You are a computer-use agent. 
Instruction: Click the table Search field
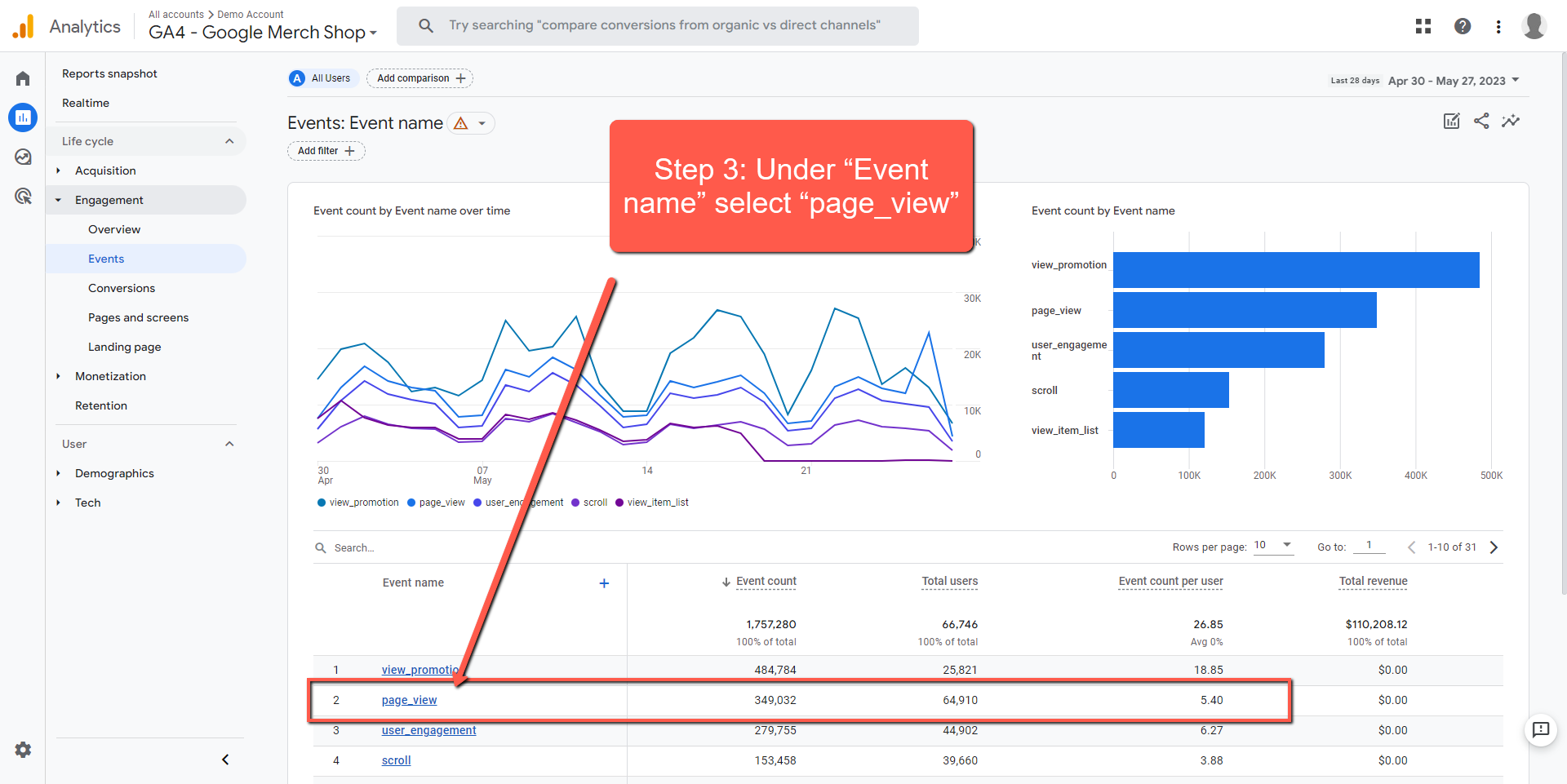tap(354, 548)
